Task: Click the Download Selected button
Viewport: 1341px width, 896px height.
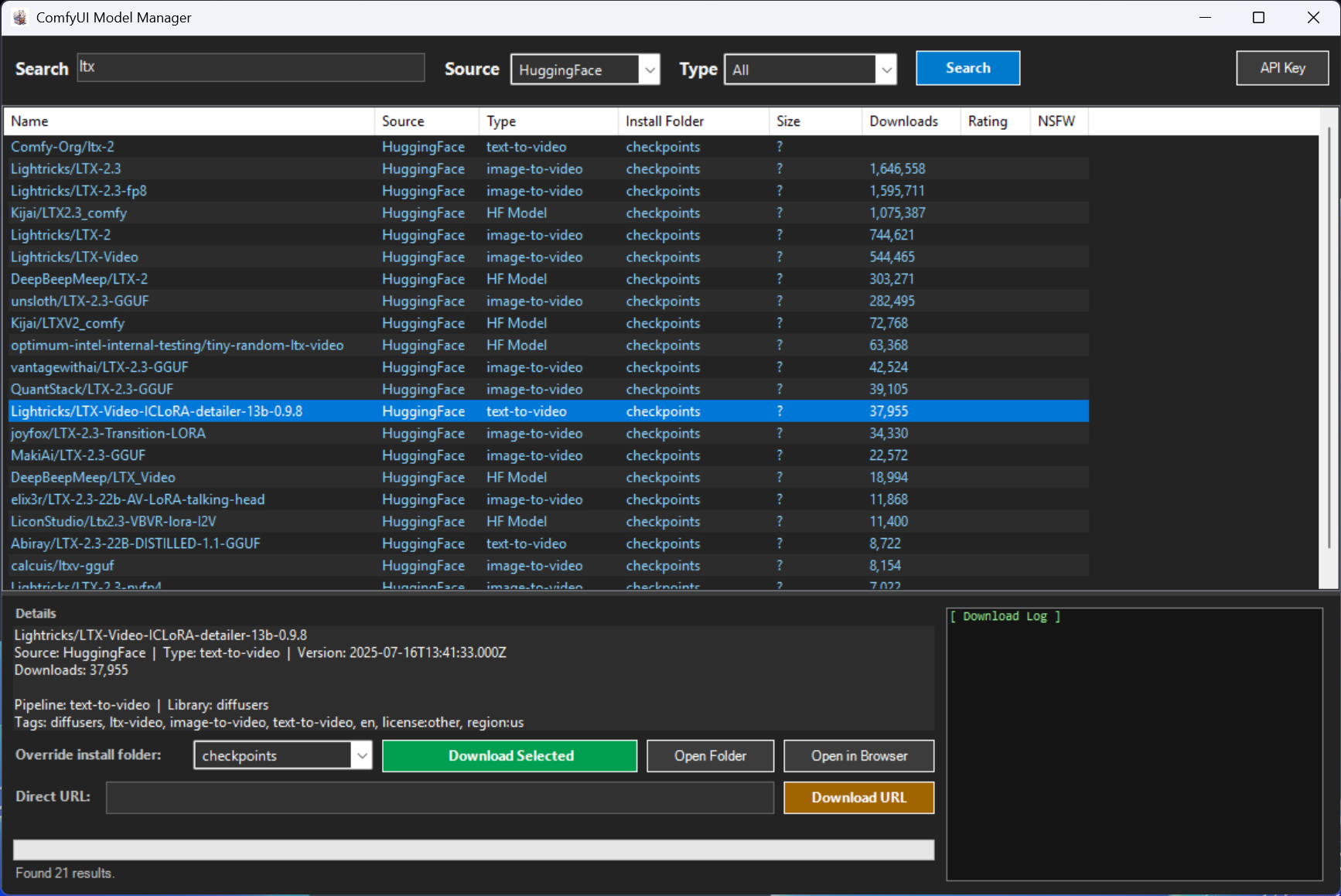Action: [510, 755]
